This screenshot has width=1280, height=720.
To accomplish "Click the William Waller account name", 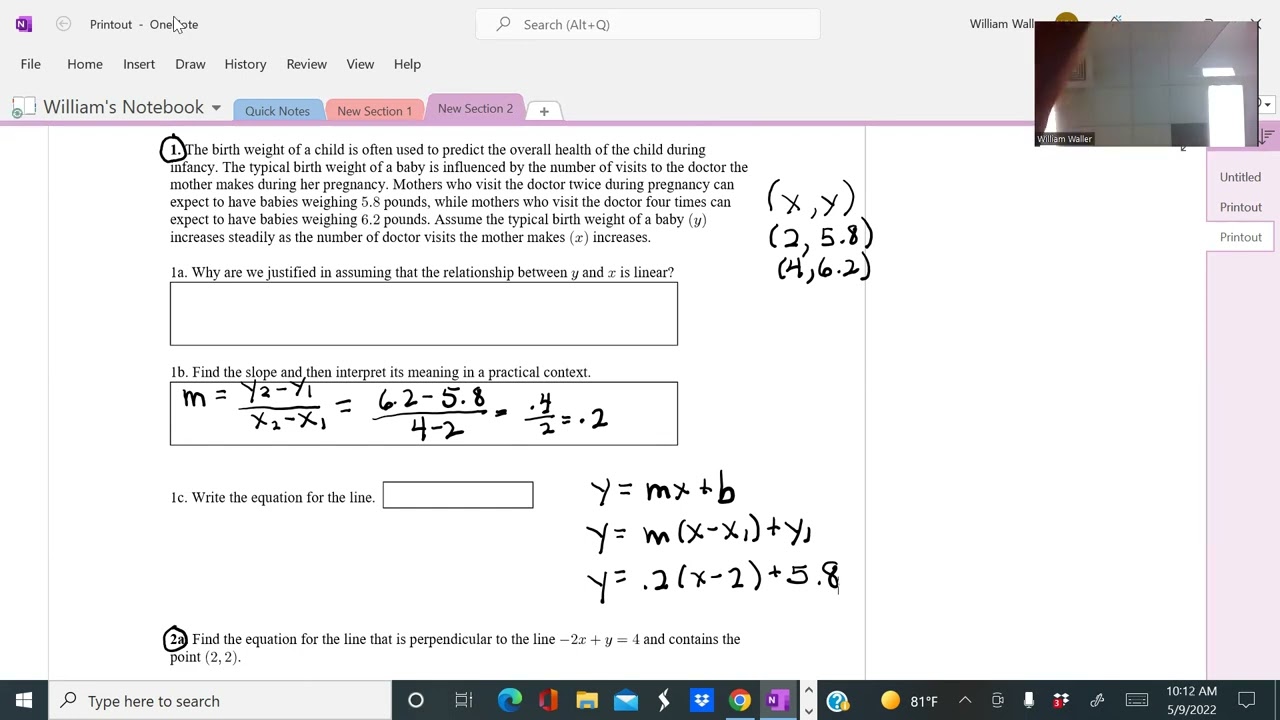I will coord(1002,24).
